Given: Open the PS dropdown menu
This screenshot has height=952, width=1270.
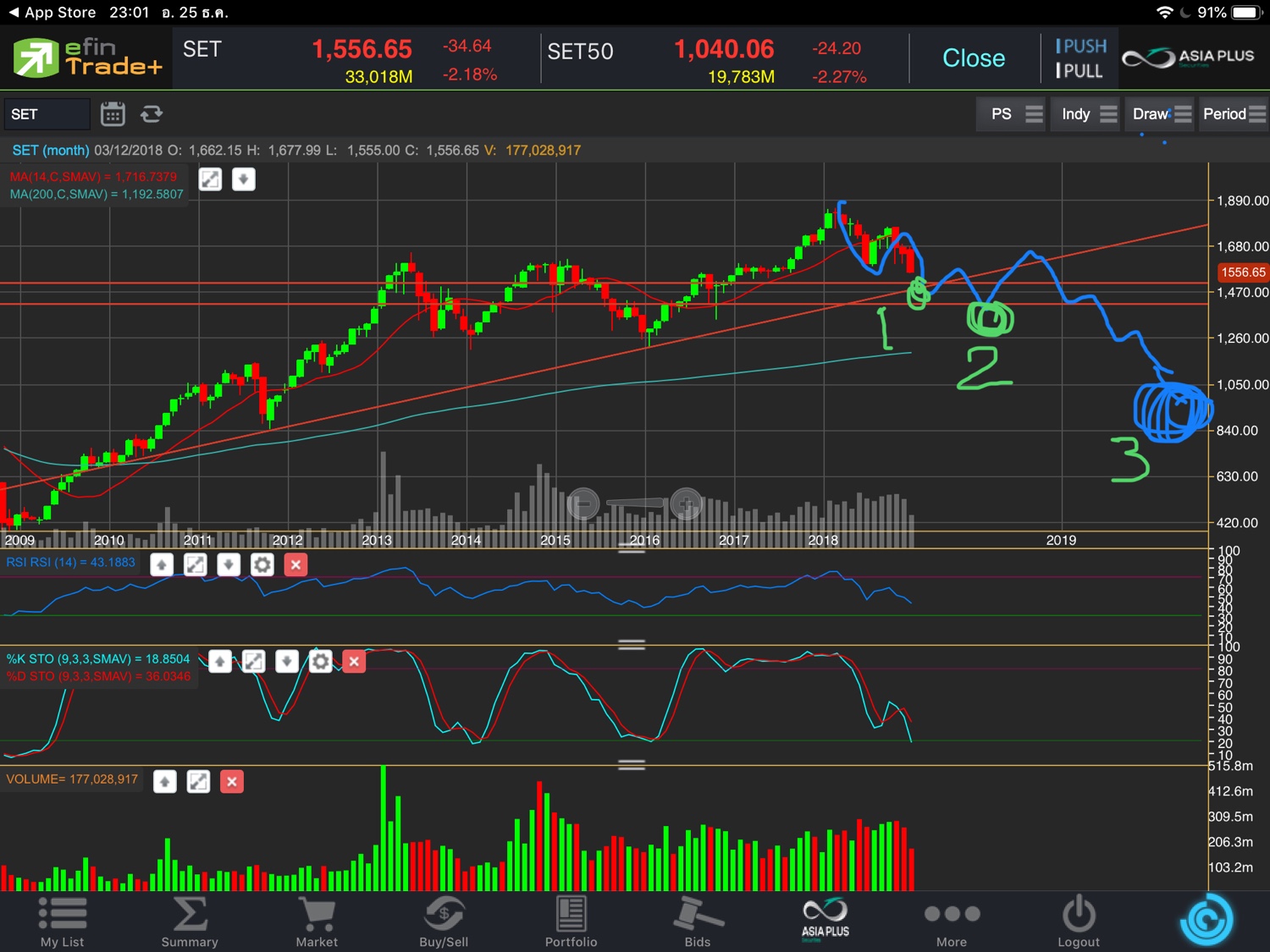Looking at the screenshot, I should tap(1013, 114).
